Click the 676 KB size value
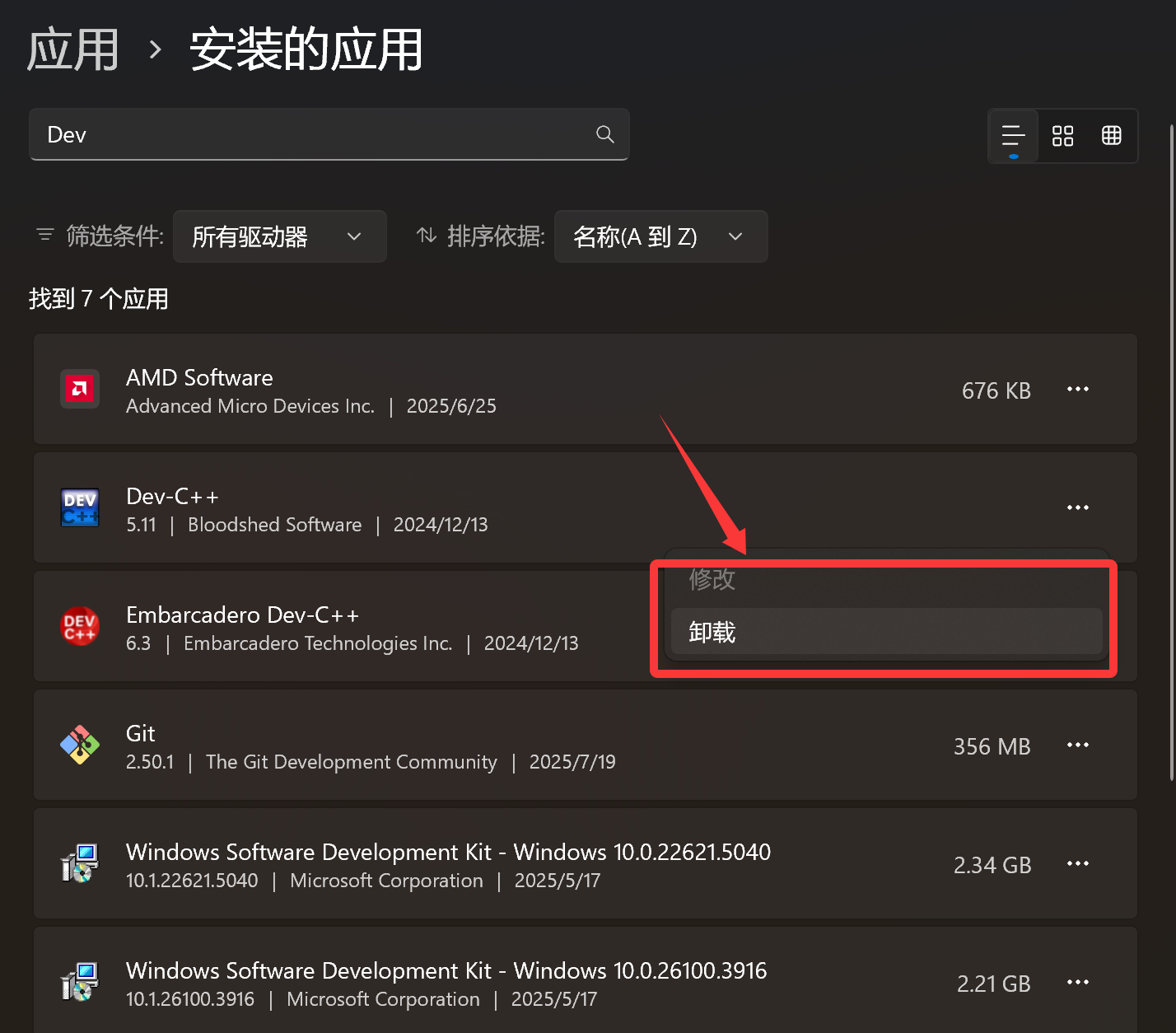Screen dimensions: 1176x1033 tap(996, 390)
